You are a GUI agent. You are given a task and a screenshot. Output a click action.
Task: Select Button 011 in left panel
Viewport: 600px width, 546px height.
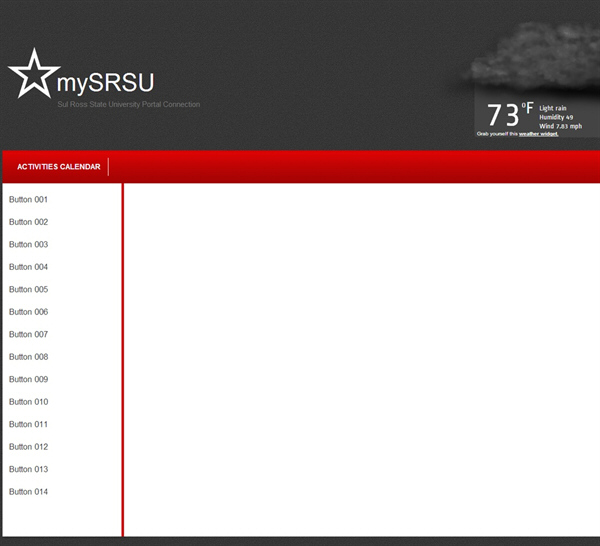[x=29, y=425]
